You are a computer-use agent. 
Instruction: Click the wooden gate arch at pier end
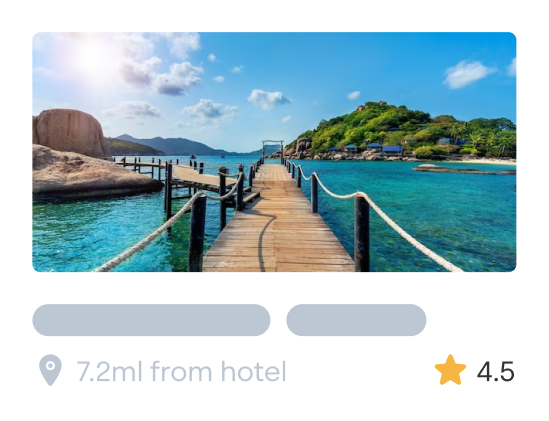[272, 149]
